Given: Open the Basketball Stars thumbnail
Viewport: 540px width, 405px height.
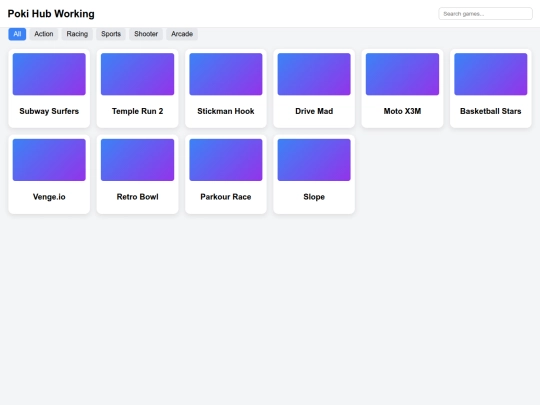Looking at the screenshot, I should 491,74.
